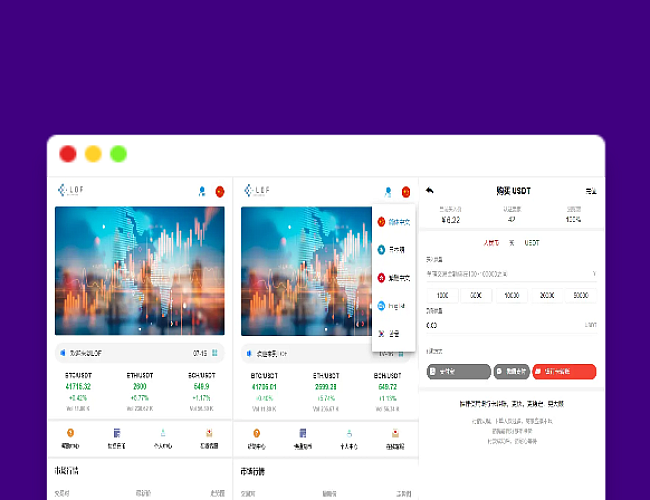650x500 pixels.
Task: Click the 1000 quick amount button
Action: (511, 295)
